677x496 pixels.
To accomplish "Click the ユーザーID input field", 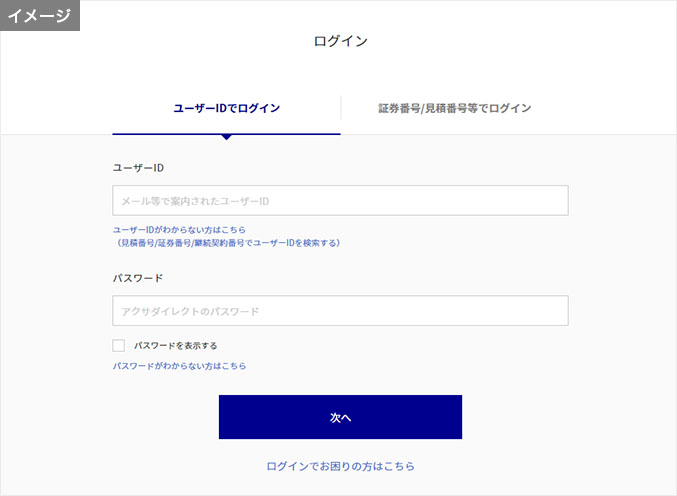I will (340, 200).
